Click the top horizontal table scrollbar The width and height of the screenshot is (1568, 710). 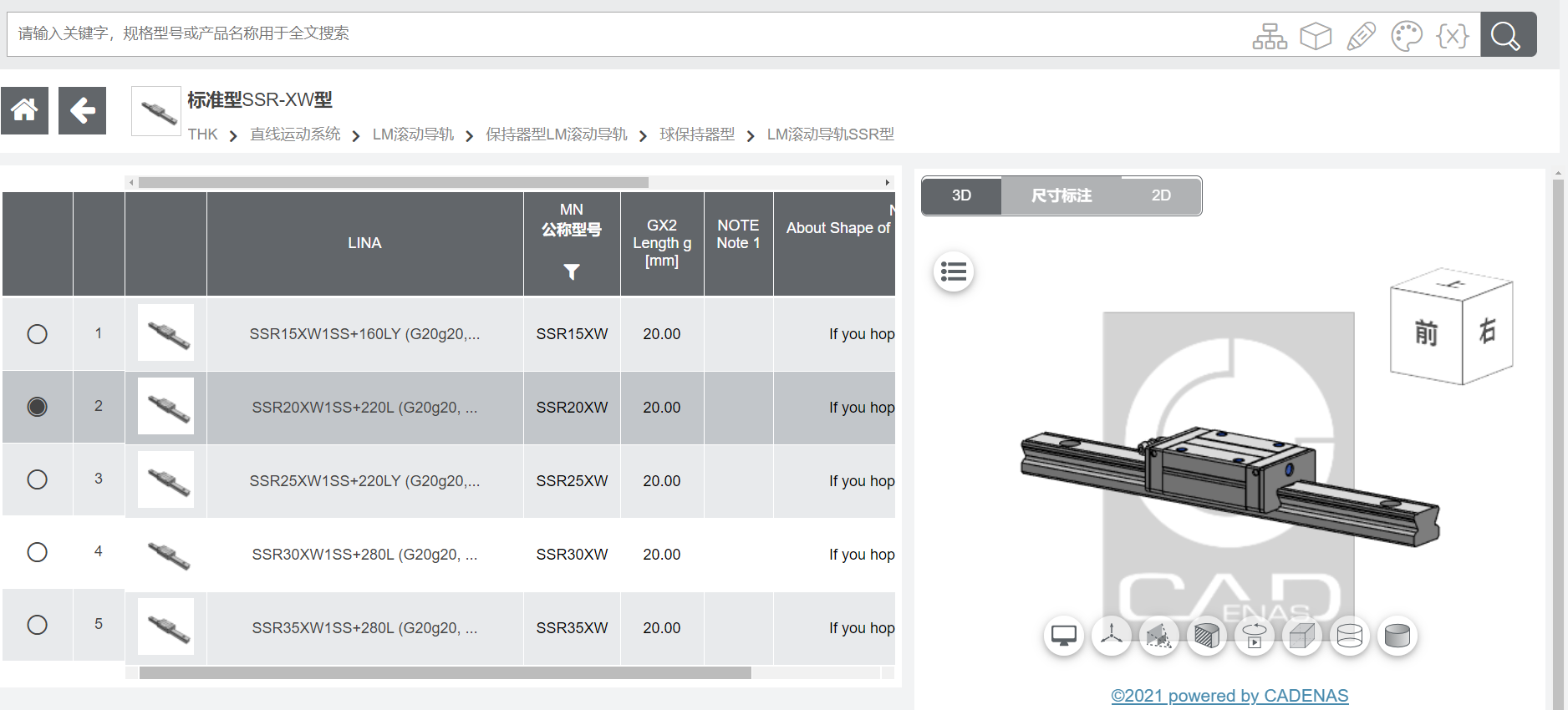click(394, 182)
